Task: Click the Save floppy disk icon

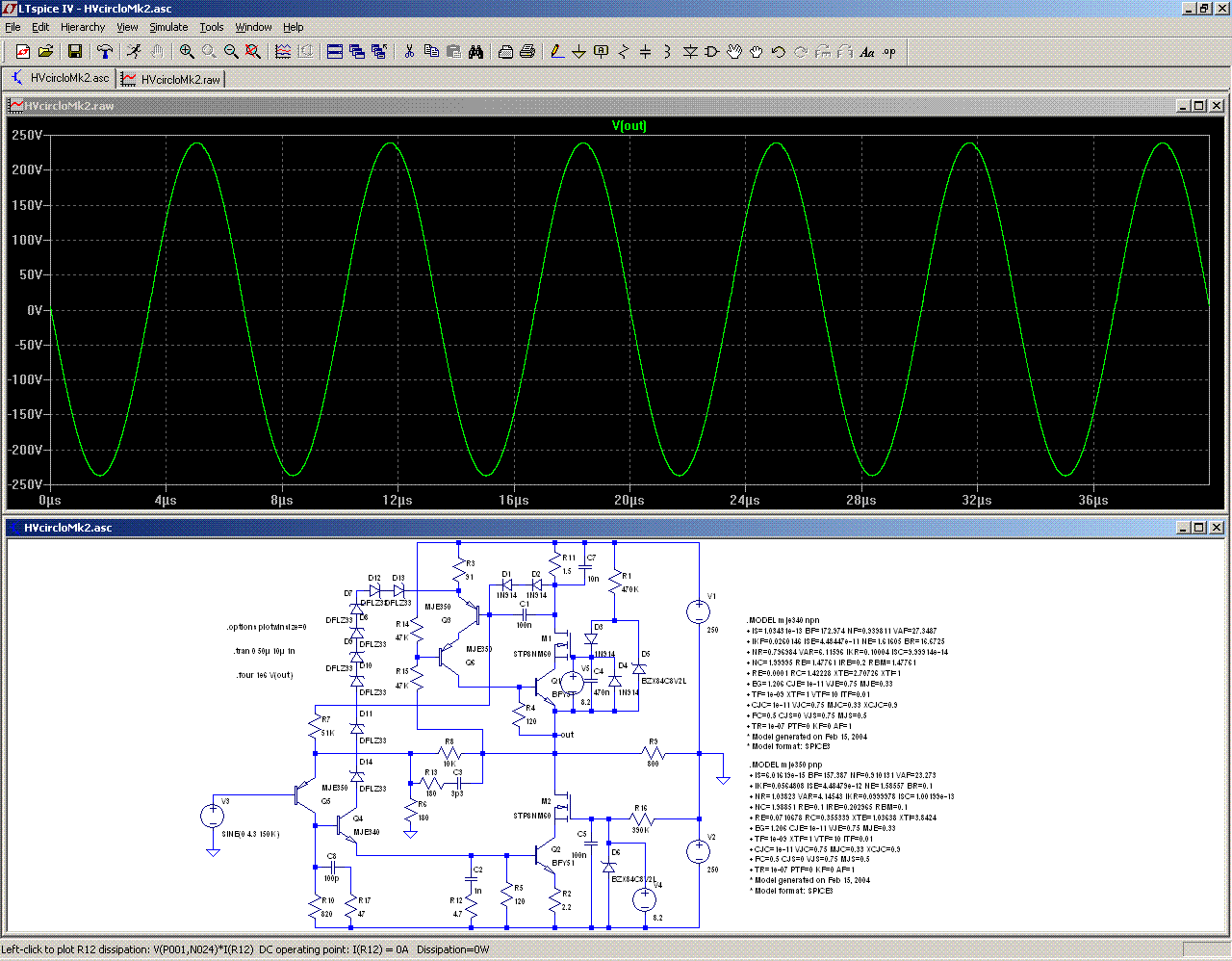Action: (75, 52)
